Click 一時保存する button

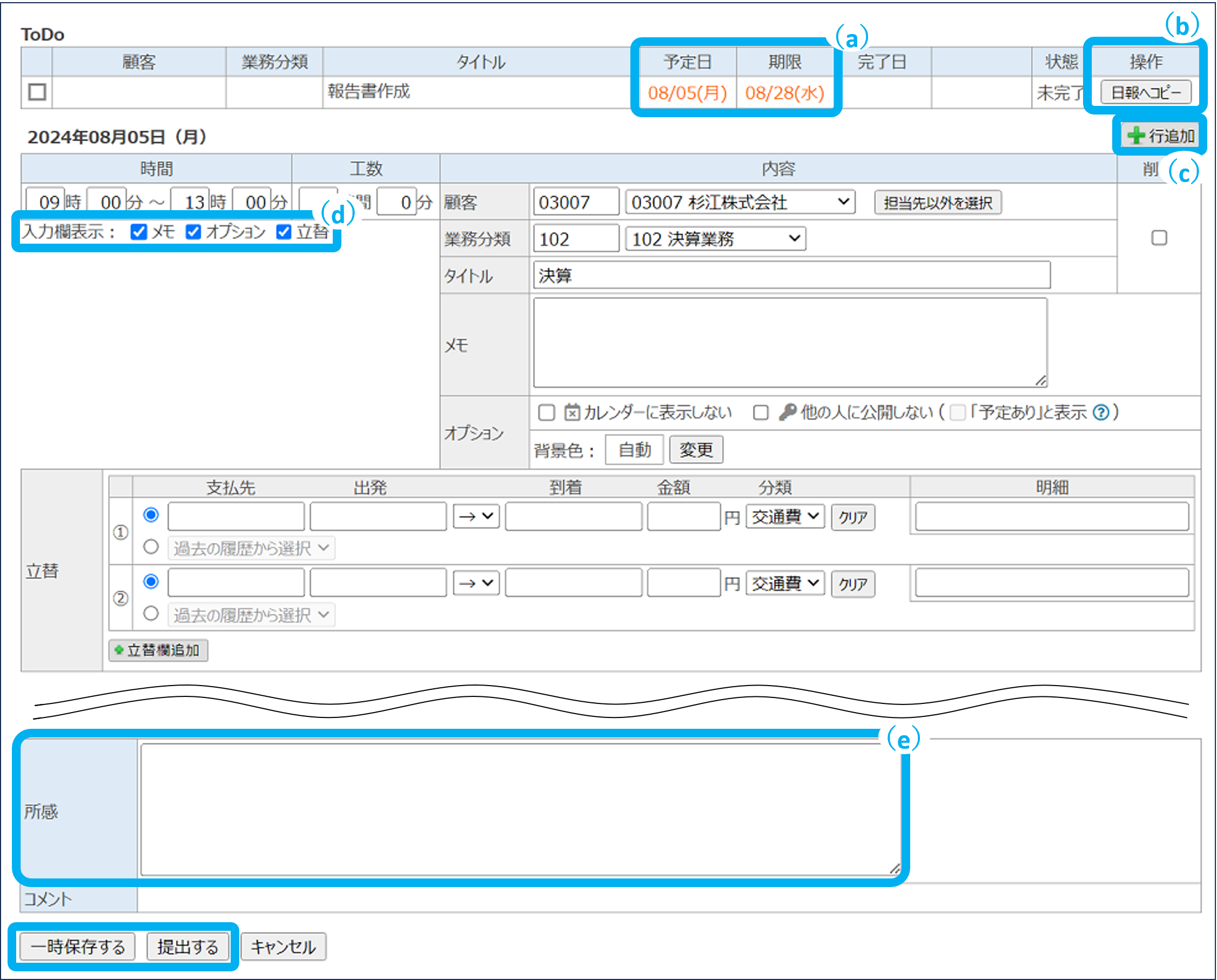pyautogui.click(x=78, y=947)
